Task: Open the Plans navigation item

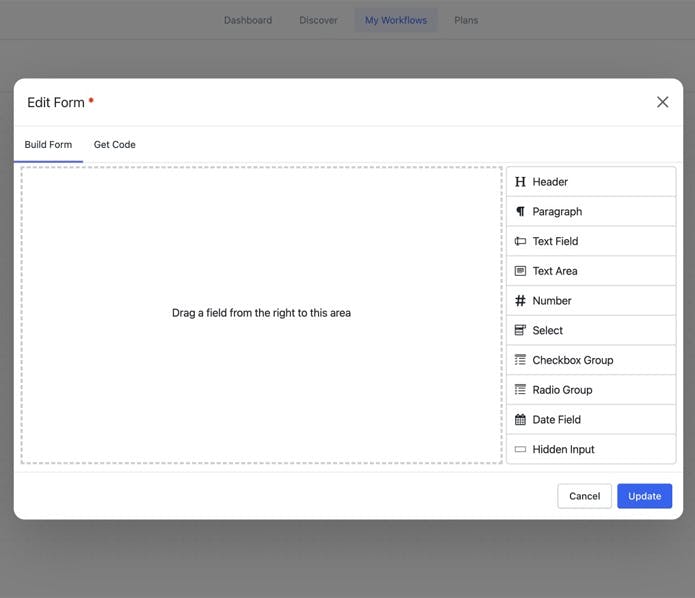Action: (x=466, y=20)
